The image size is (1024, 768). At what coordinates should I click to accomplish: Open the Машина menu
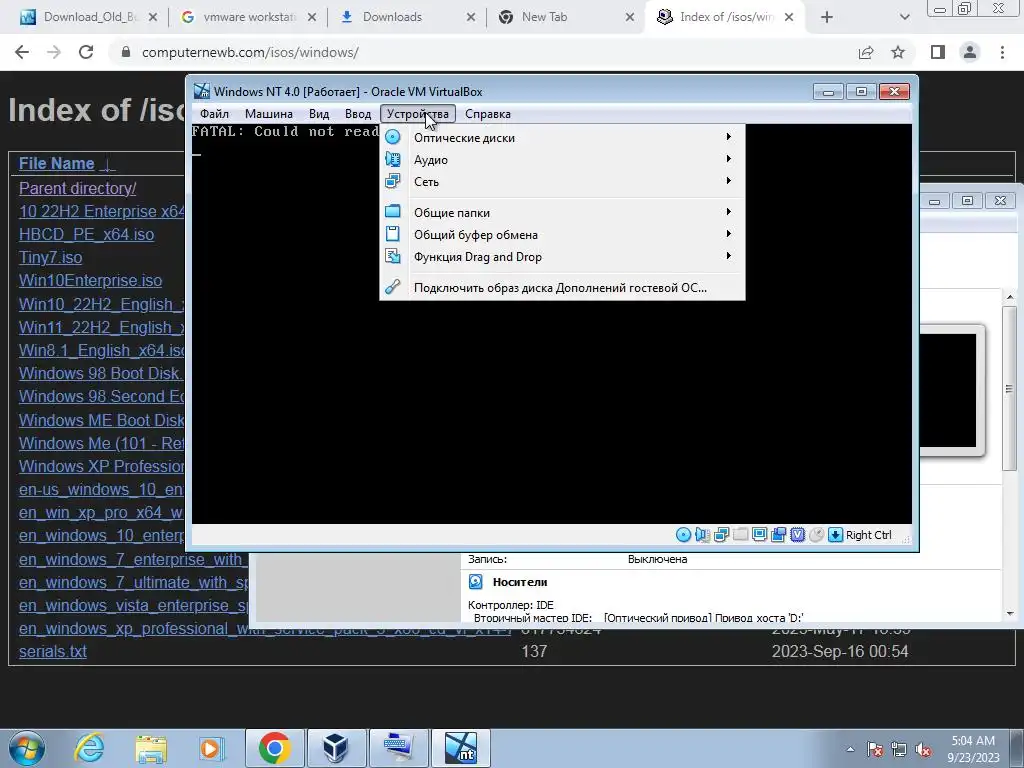pyautogui.click(x=268, y=114)
